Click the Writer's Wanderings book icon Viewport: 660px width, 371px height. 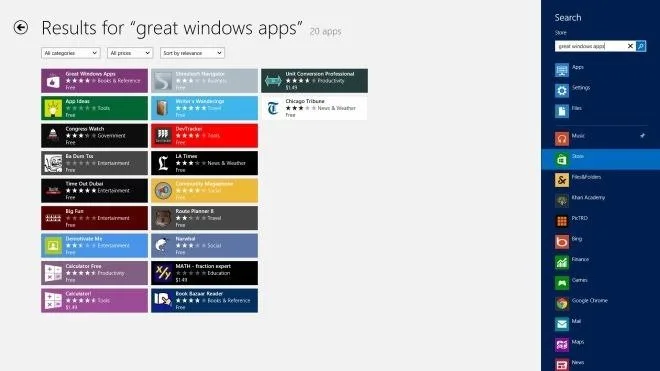pyautogui.click(x=163, y=108)
